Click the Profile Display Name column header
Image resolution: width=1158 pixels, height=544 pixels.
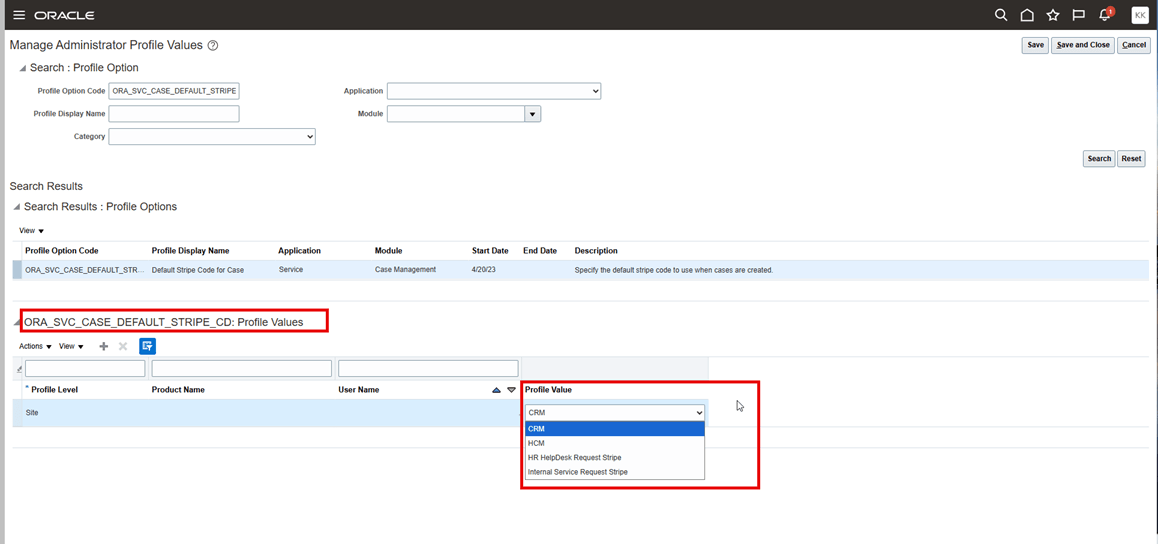(191, 251)
